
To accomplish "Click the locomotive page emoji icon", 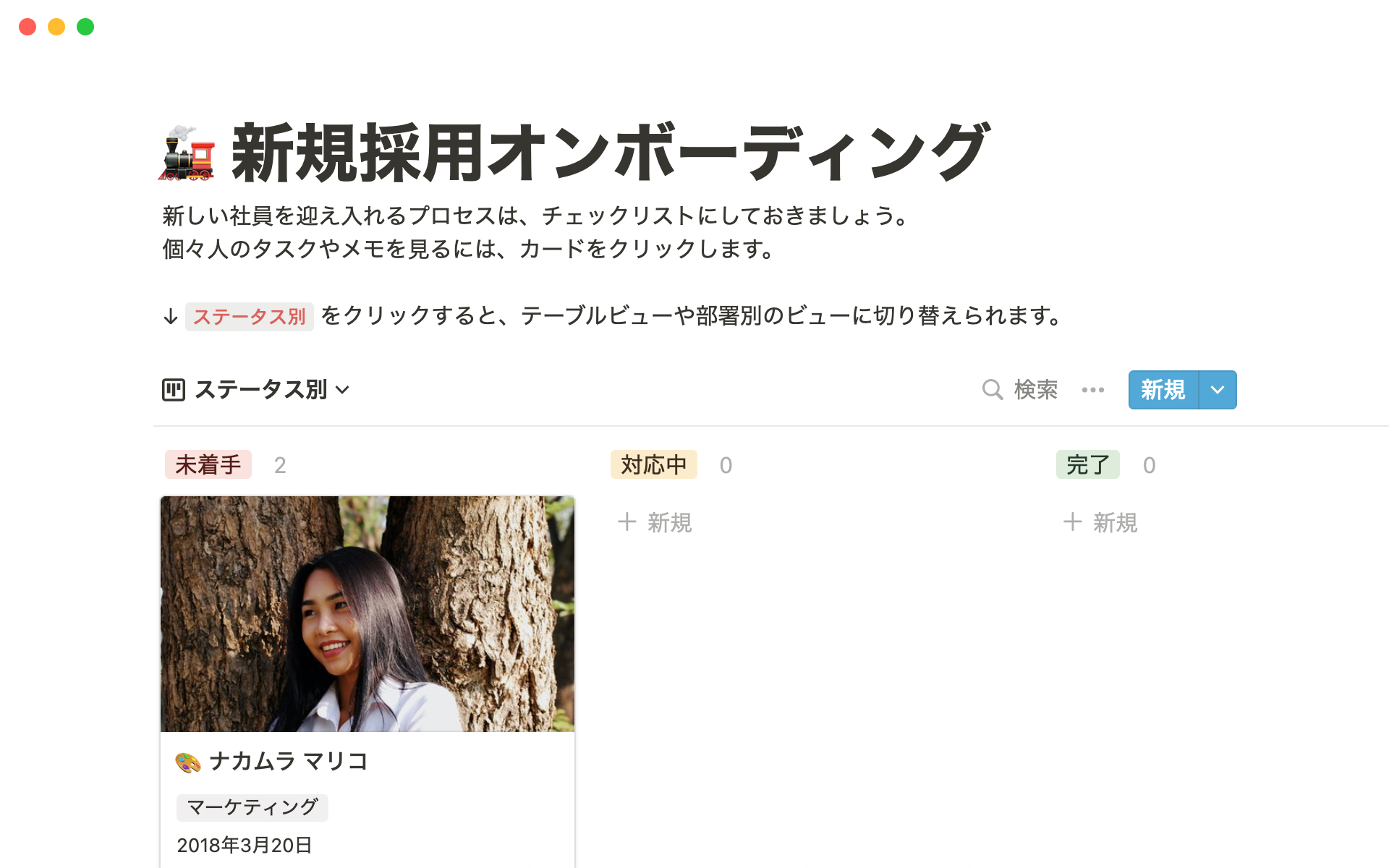I will [x=187, y=153].
